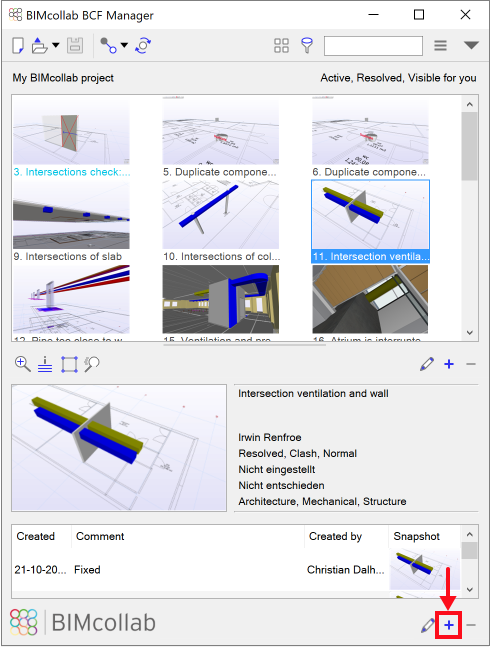The height and width of the screenshot is (647, 490).
Task: Expand dropdown arrow beside connect icon
Action: click(x=124, y=45)
